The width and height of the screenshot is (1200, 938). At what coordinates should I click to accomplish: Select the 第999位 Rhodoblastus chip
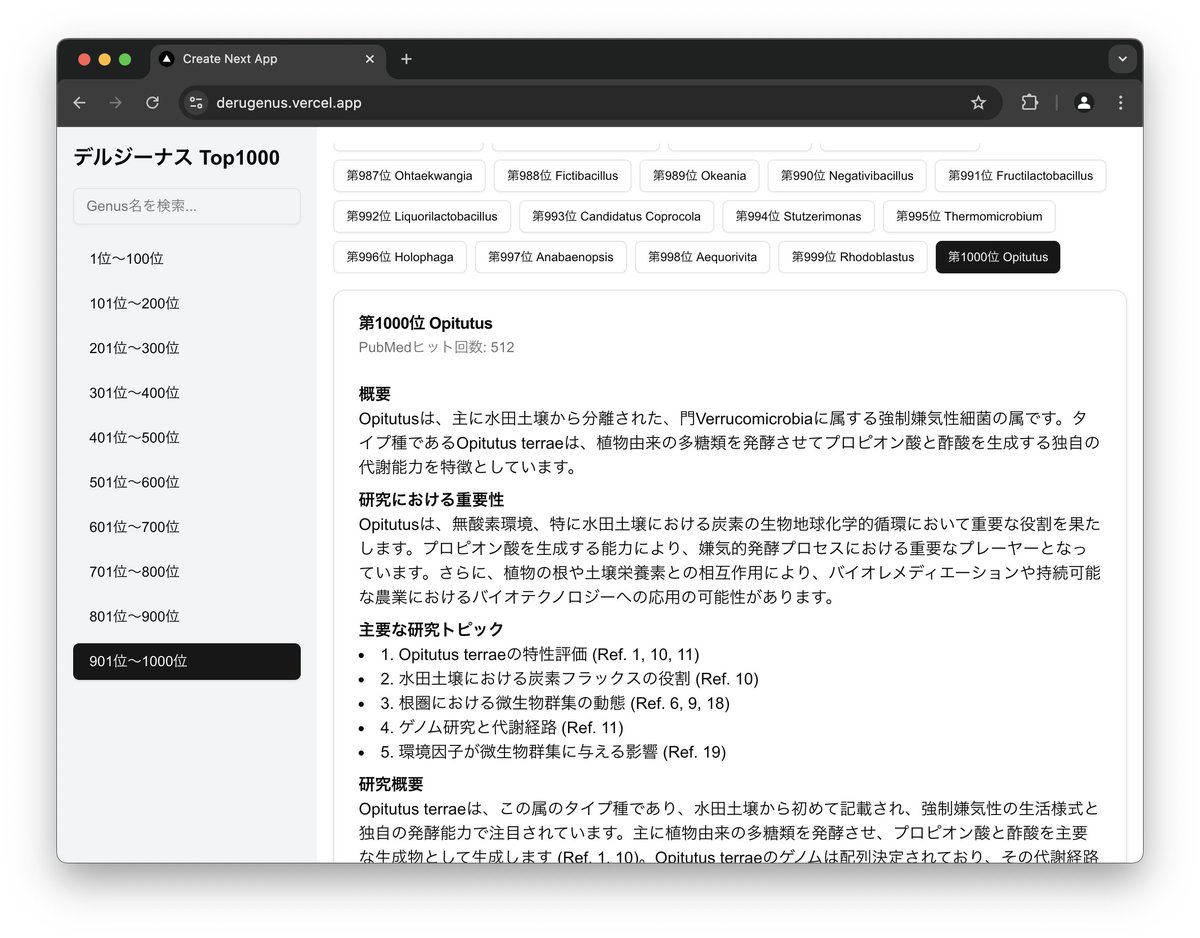tap(852, 257)
